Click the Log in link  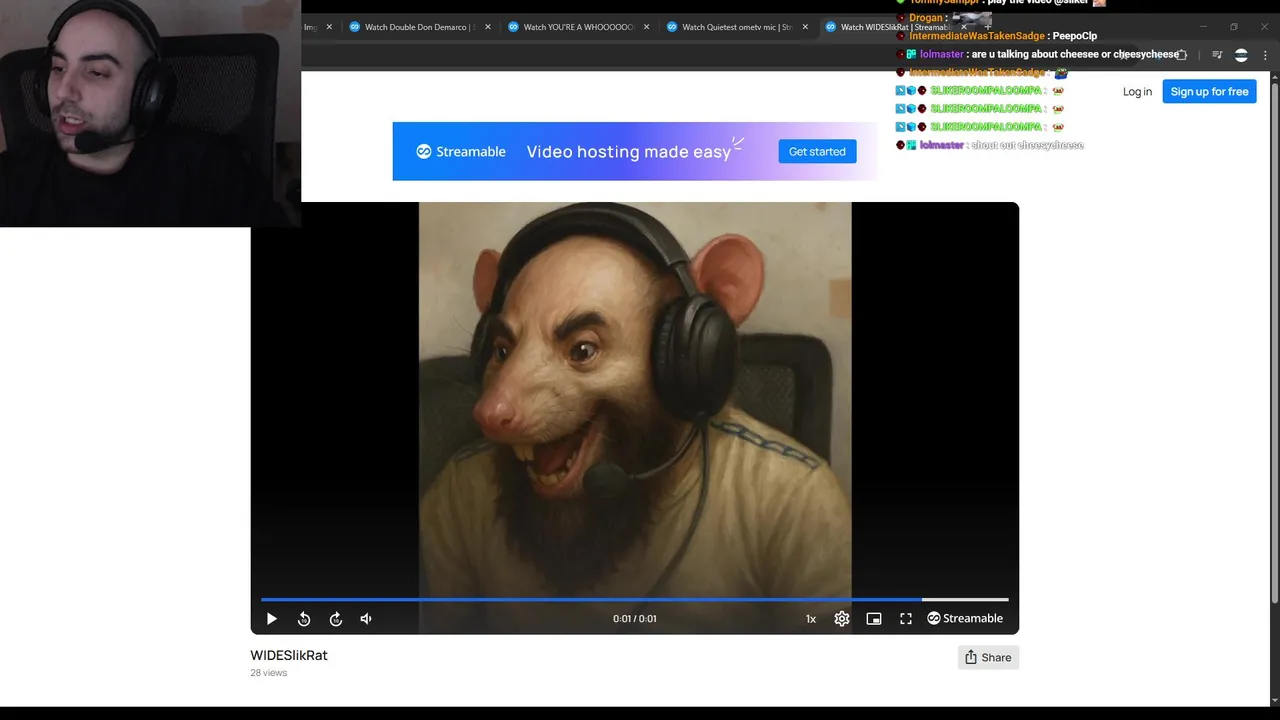pyautogui.click(x=1137, y=92)
